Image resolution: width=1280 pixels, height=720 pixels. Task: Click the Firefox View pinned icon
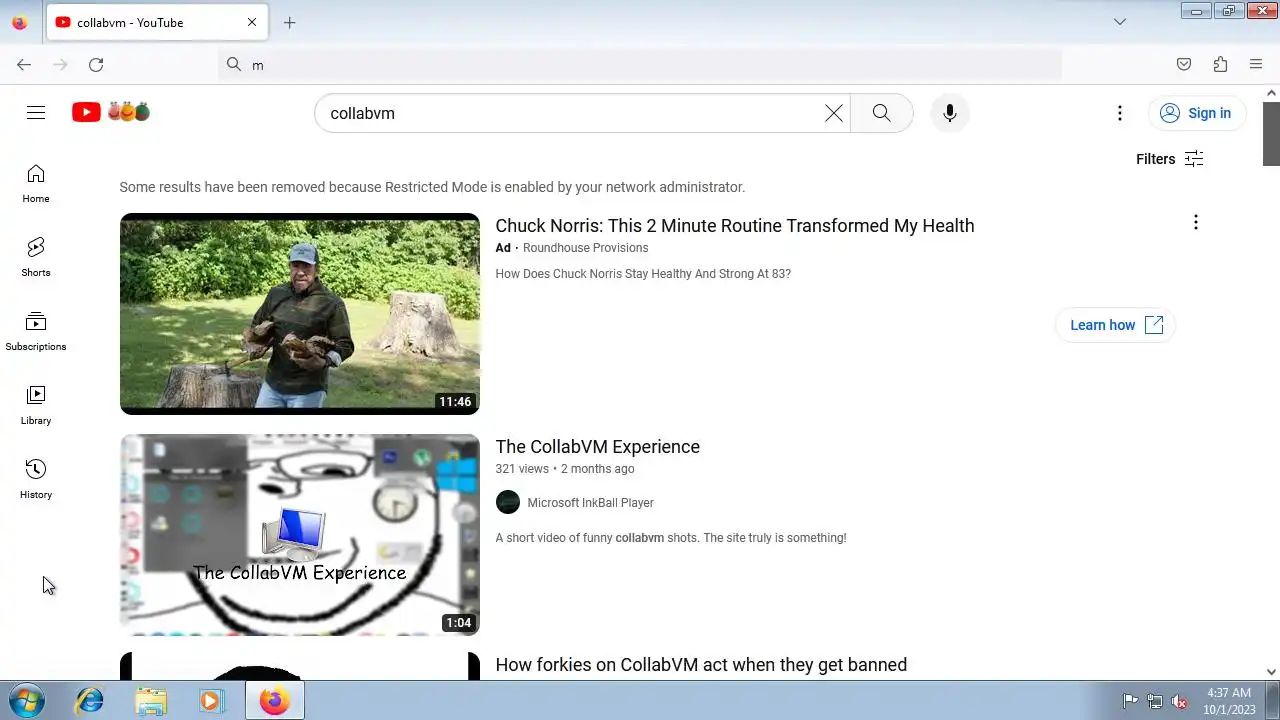[x=19, y=22]
